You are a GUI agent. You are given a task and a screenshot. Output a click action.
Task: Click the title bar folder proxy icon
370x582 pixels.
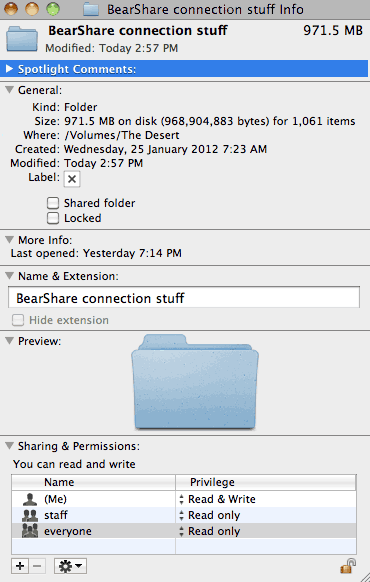coord(91,9)
